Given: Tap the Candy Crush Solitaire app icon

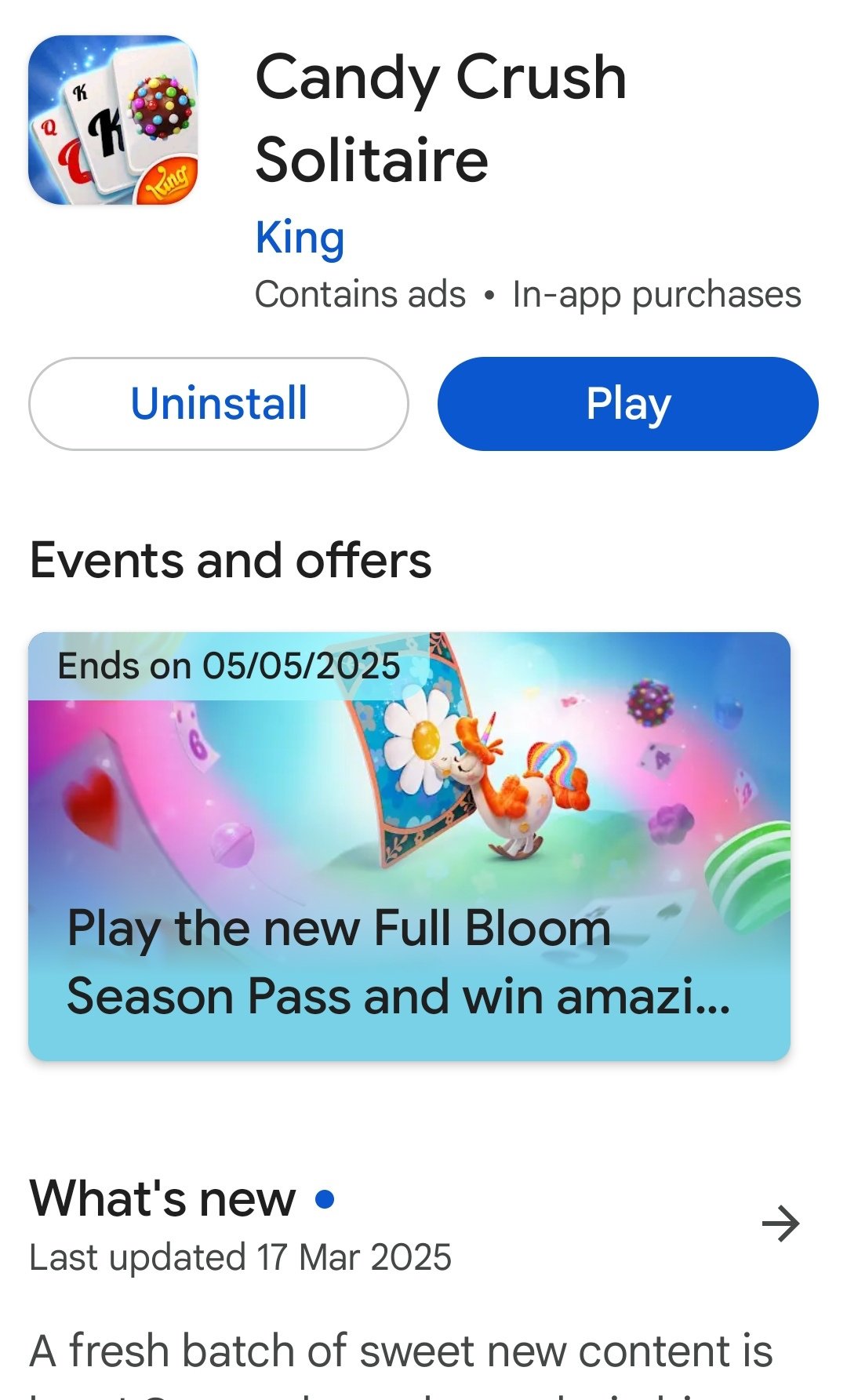Looking at the screenshot, I should 113,120.
